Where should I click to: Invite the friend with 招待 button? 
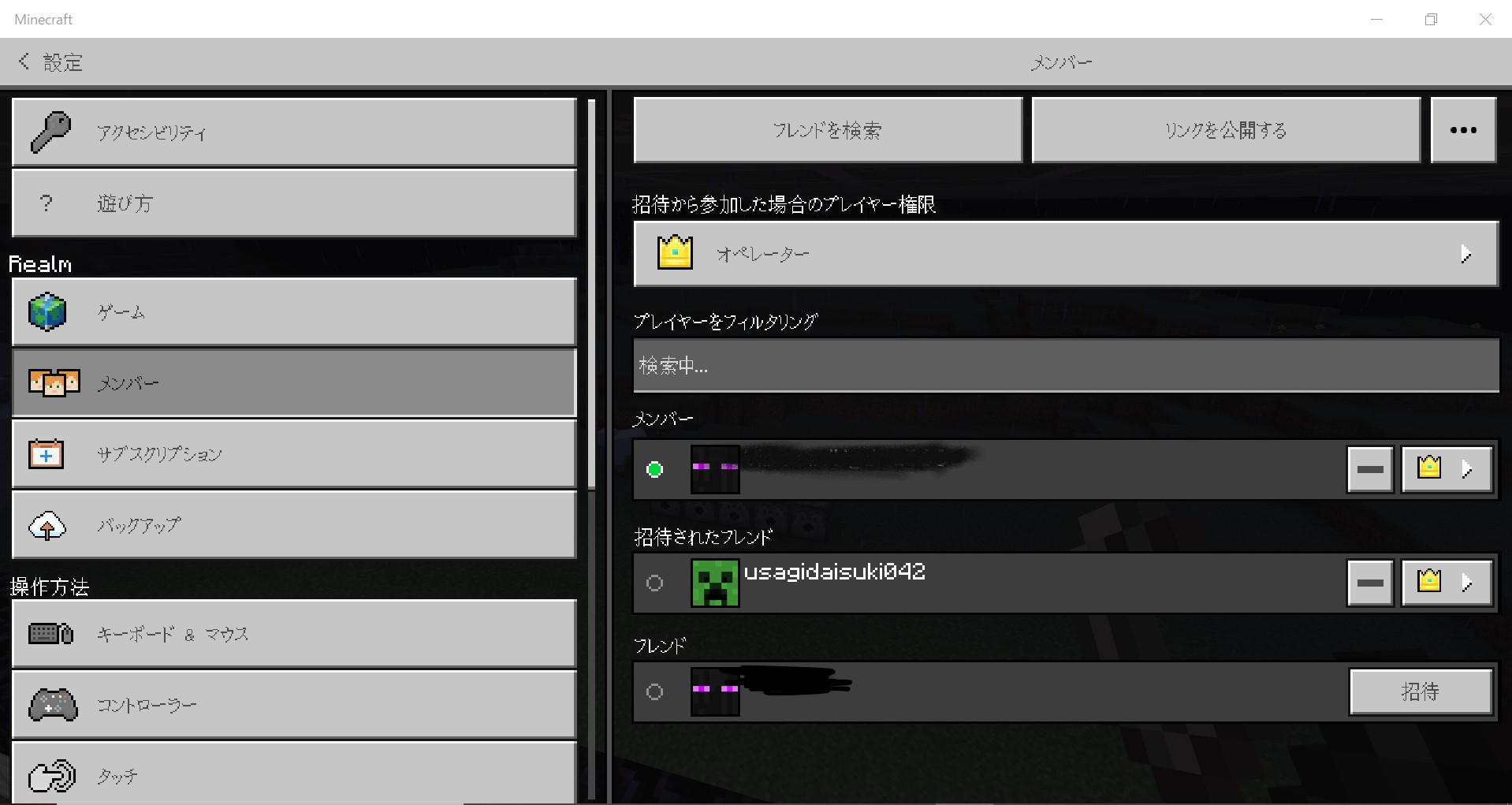point(1421,691)
